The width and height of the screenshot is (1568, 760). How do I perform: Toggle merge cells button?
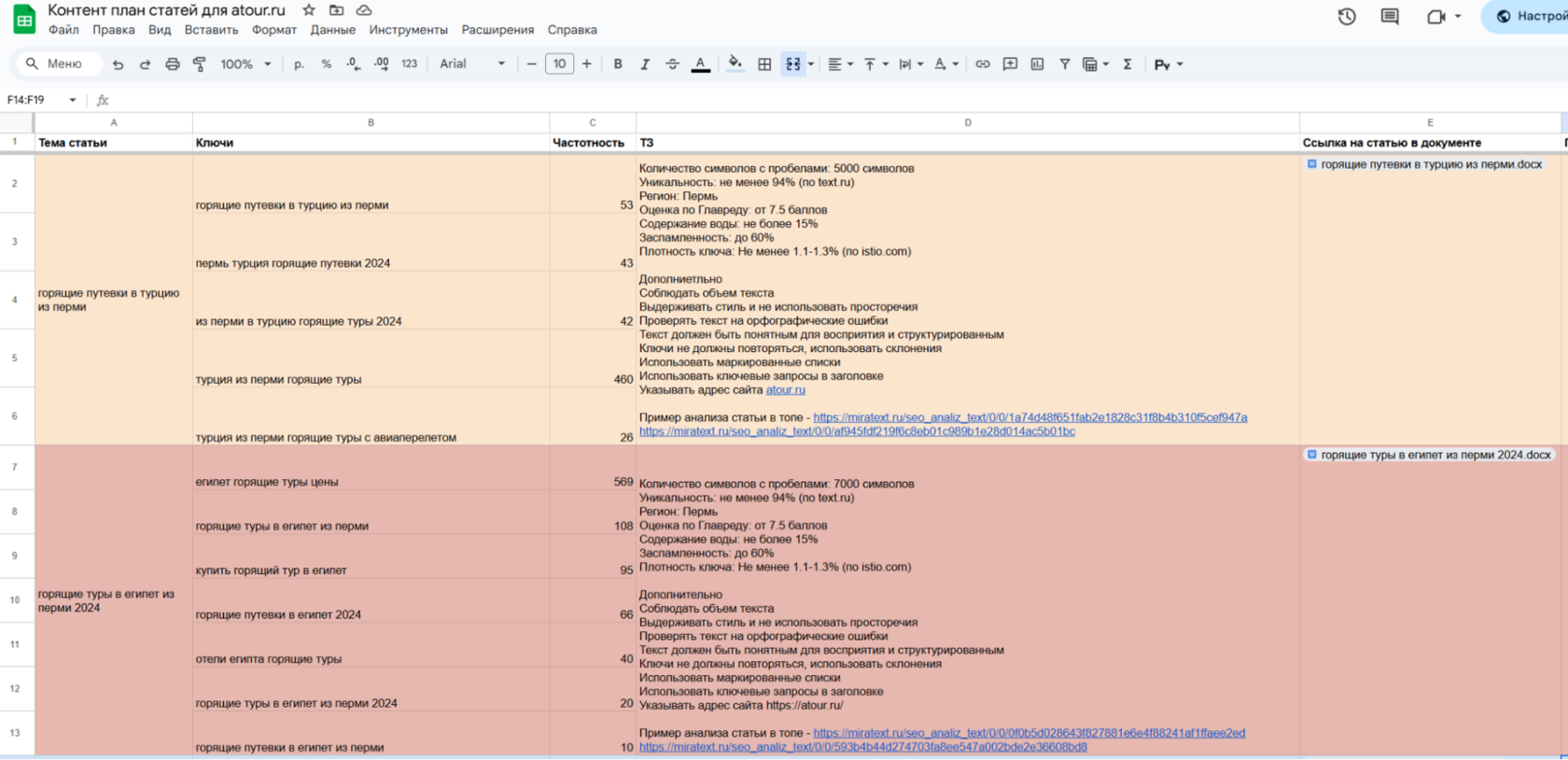tap(793, 64)
